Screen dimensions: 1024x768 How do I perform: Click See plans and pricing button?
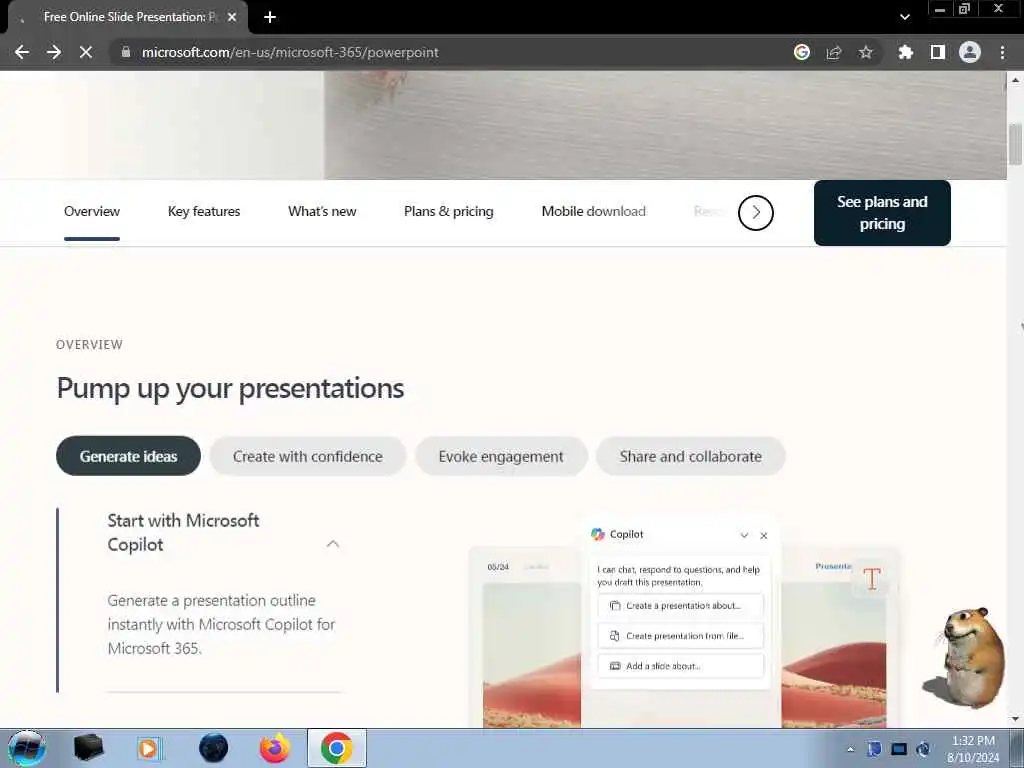882,213
